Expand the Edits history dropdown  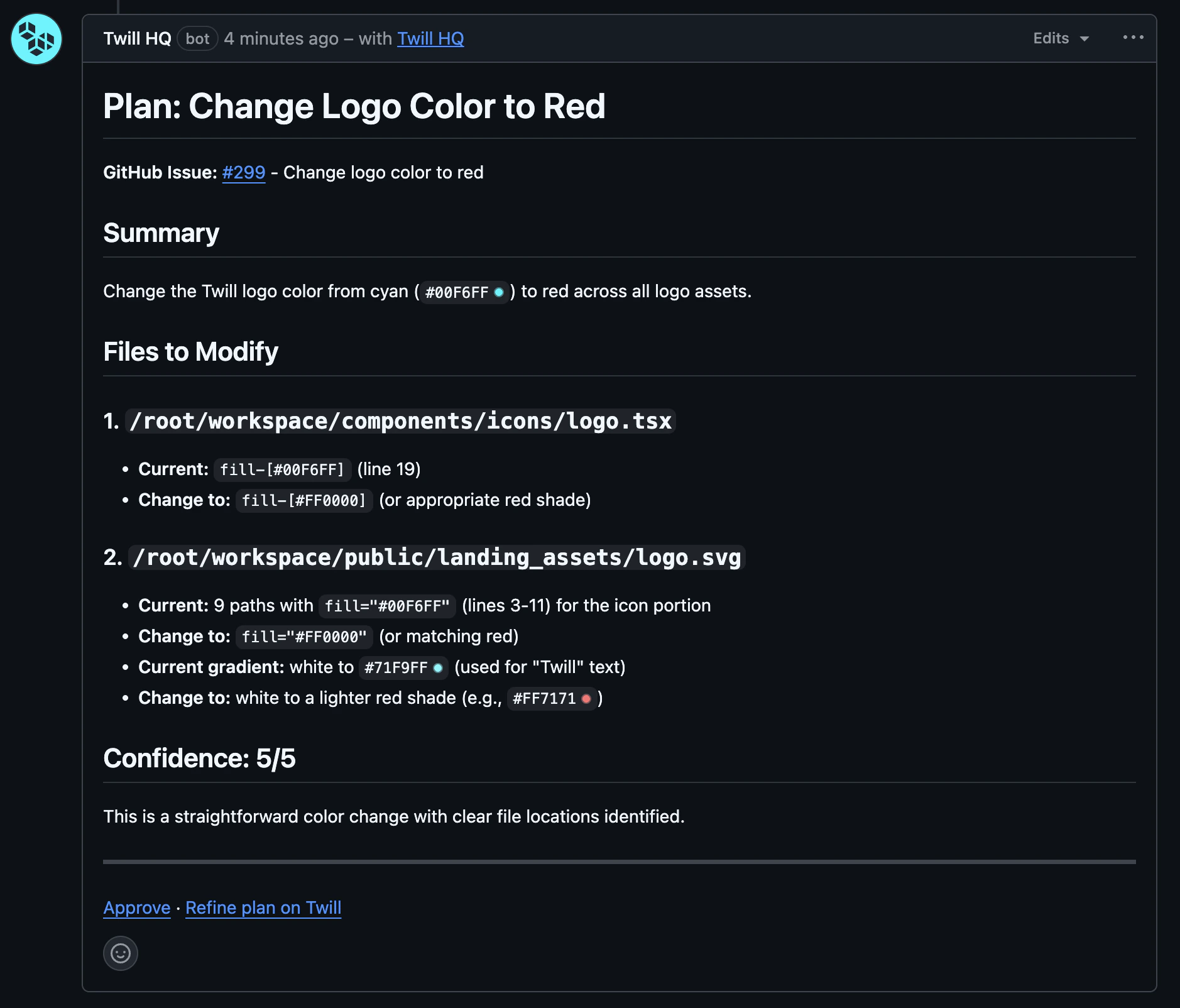(x=1061, y=38)
